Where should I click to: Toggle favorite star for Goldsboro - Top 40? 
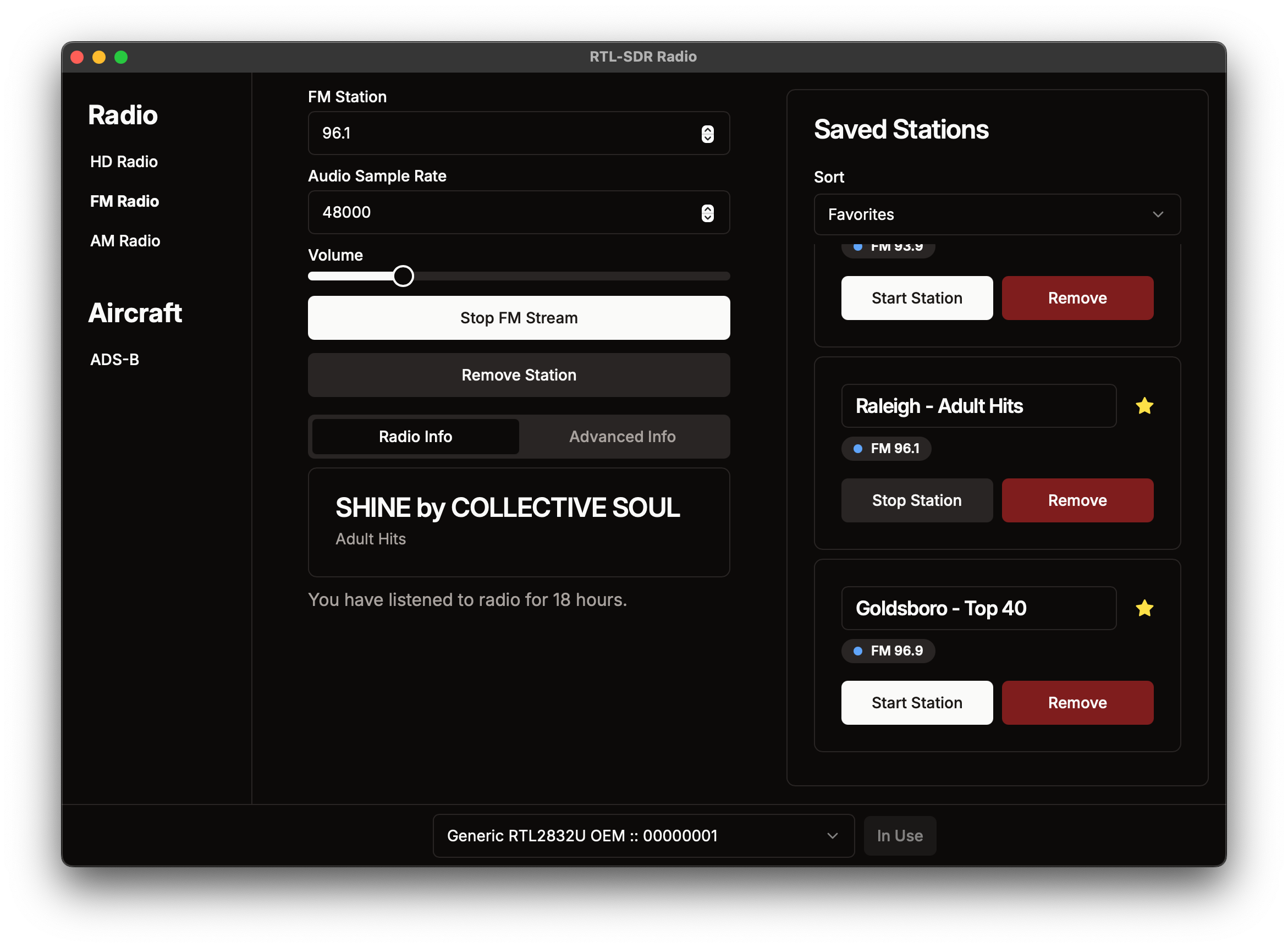point(1144,608)
